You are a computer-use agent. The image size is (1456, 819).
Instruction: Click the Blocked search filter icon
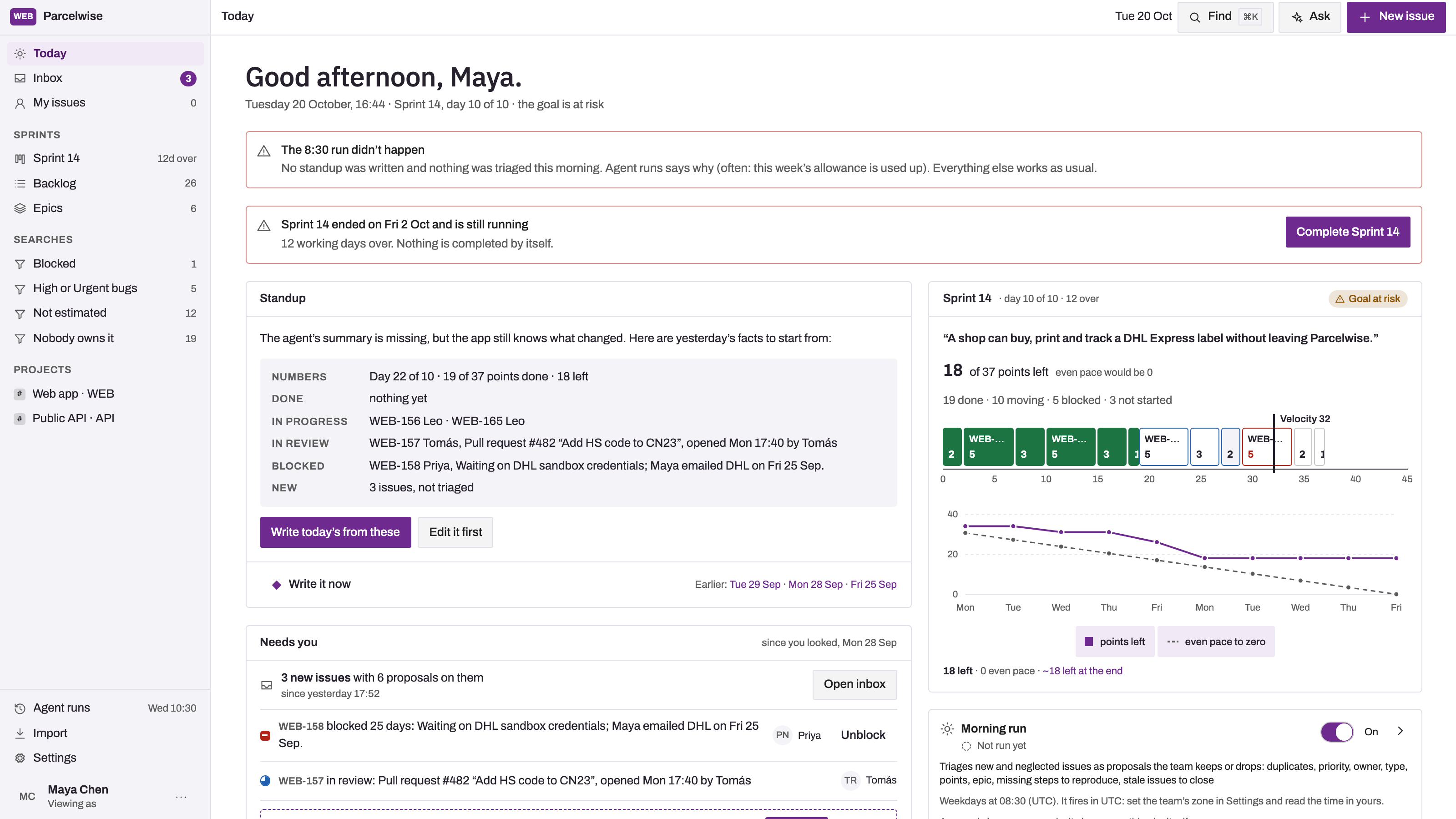[x=20, y=264]
